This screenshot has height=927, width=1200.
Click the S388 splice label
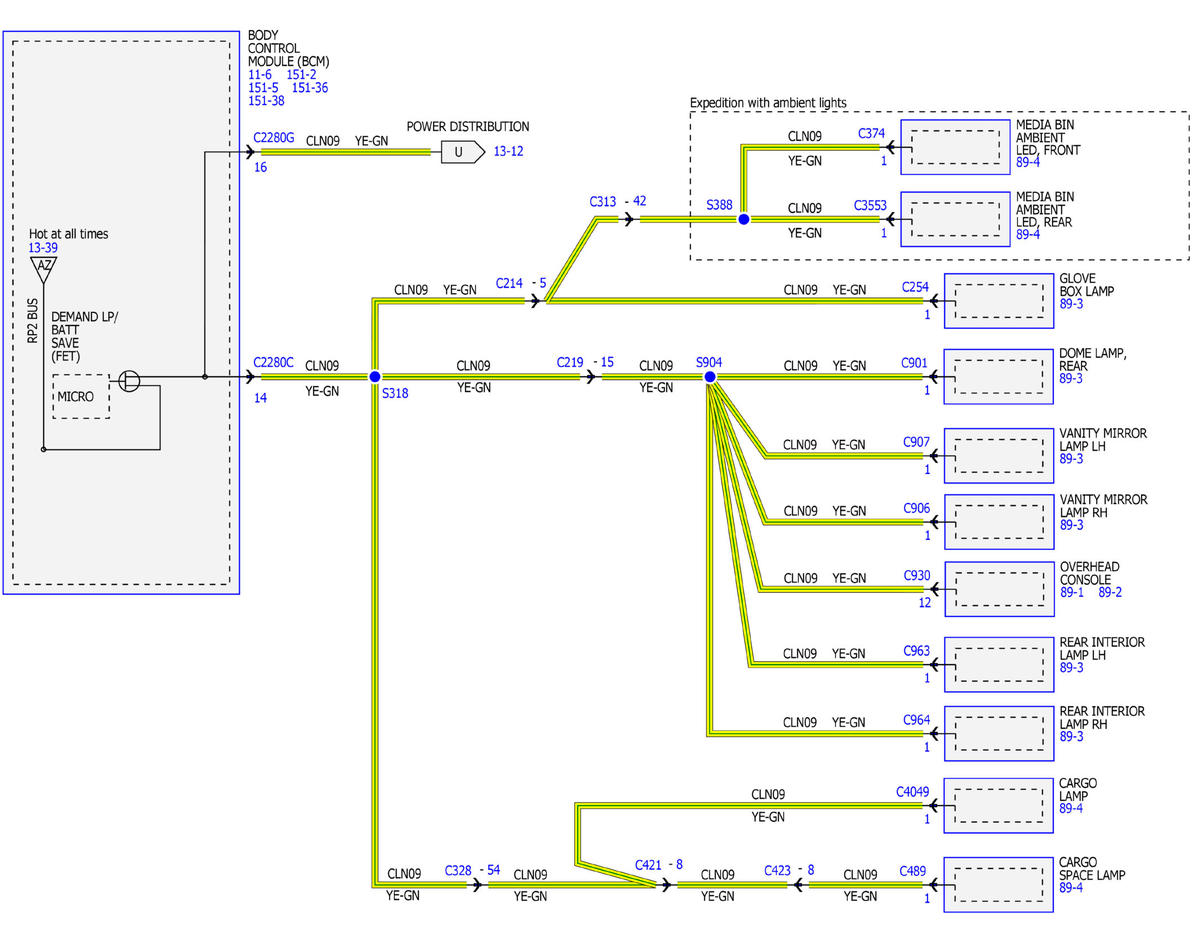720,204
